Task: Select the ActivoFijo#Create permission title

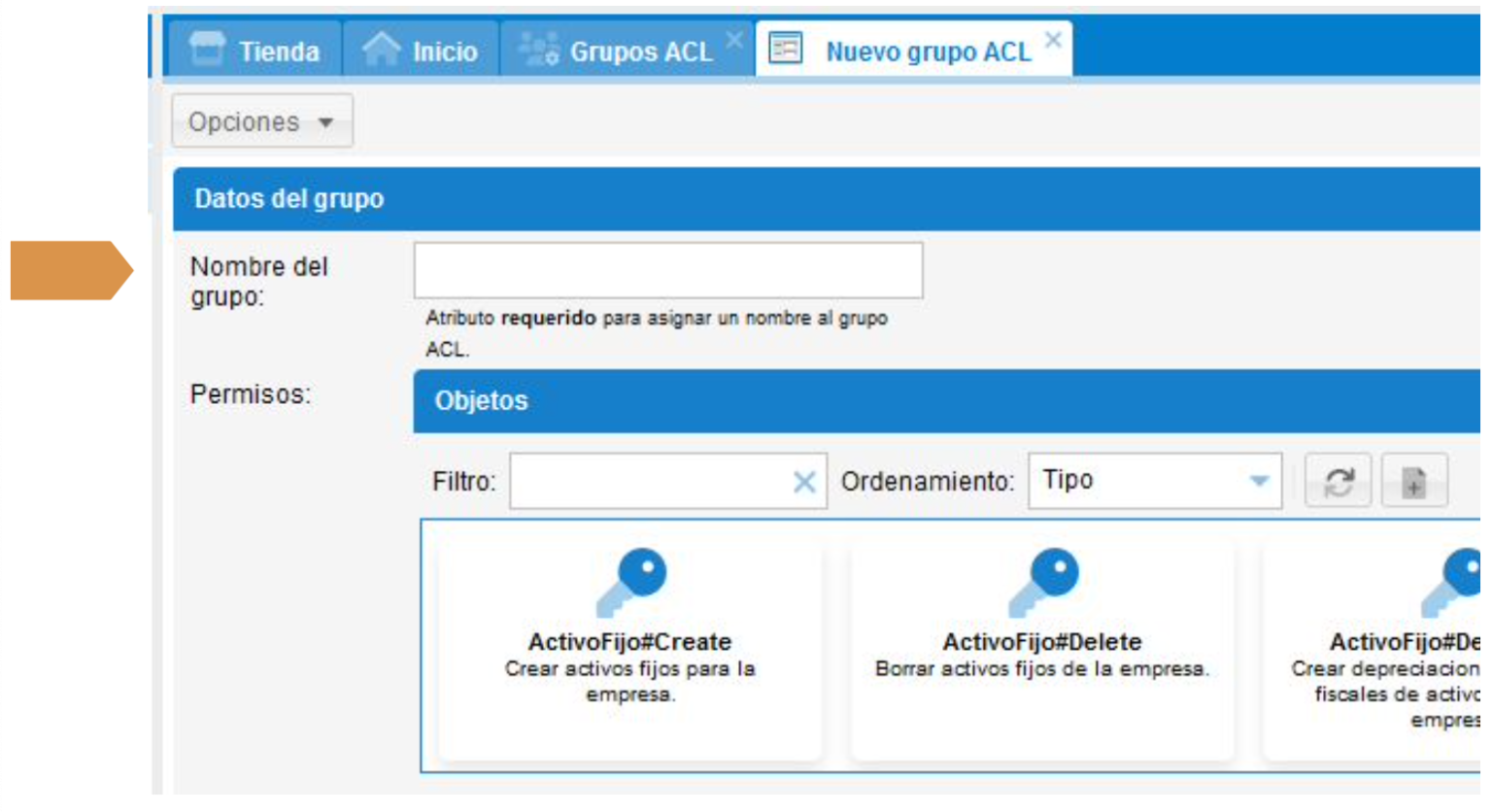Action: [629, 642]
